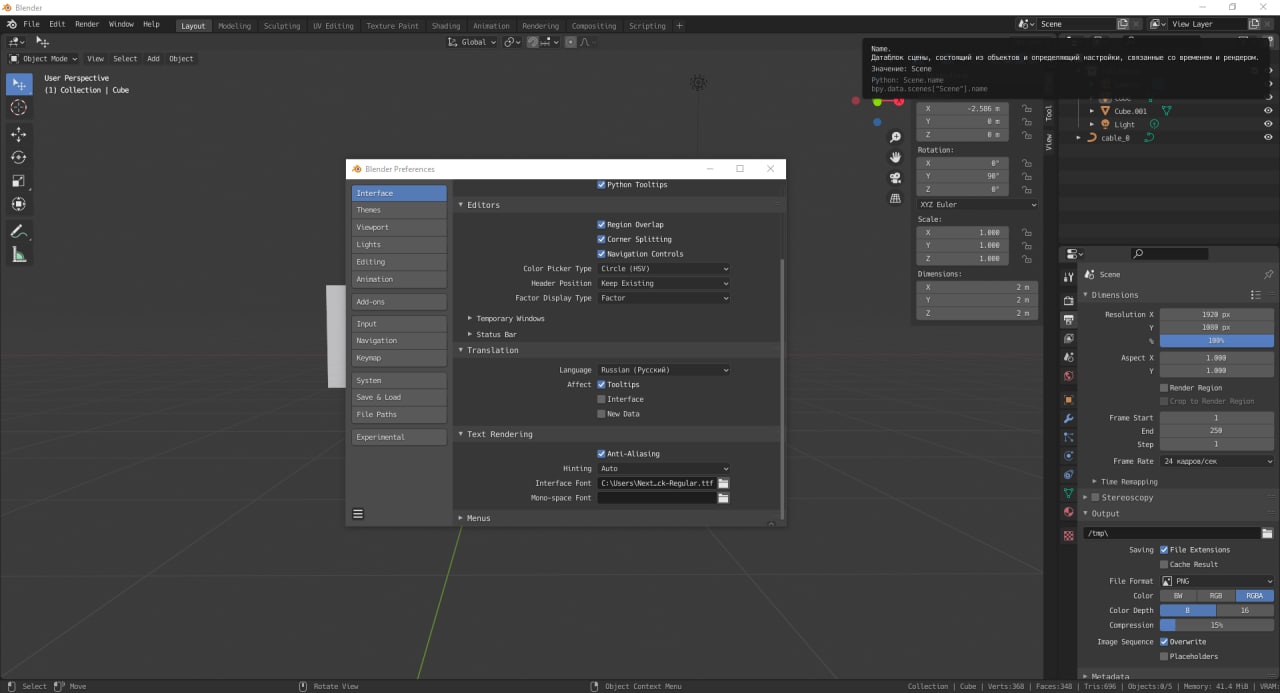Toggle Corner Splitting checkbox
This screenshot has width=1280, height=693.
(x=601, y=239)
